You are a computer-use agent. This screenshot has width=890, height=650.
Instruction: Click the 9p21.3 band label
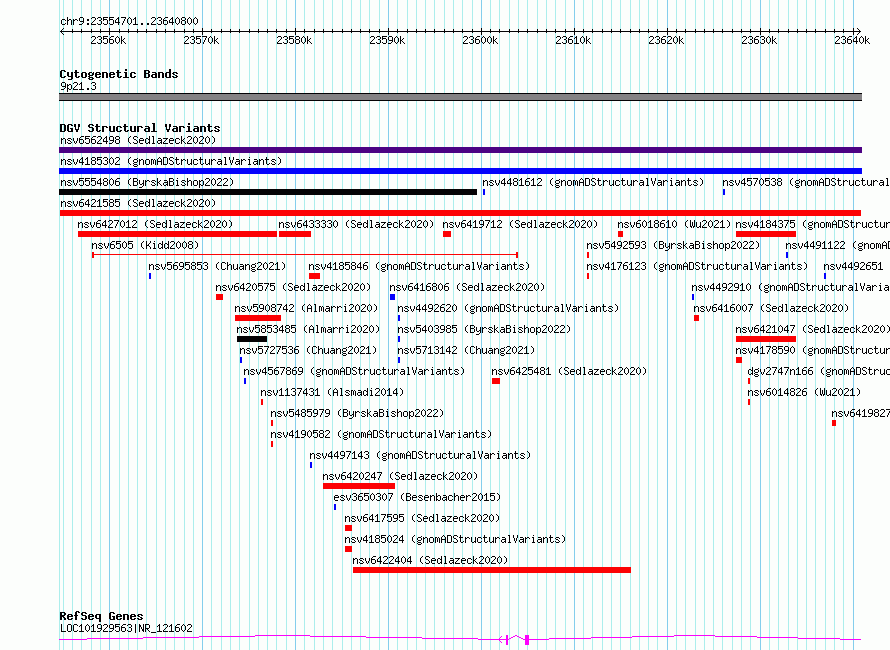click(x=78, y=86)
